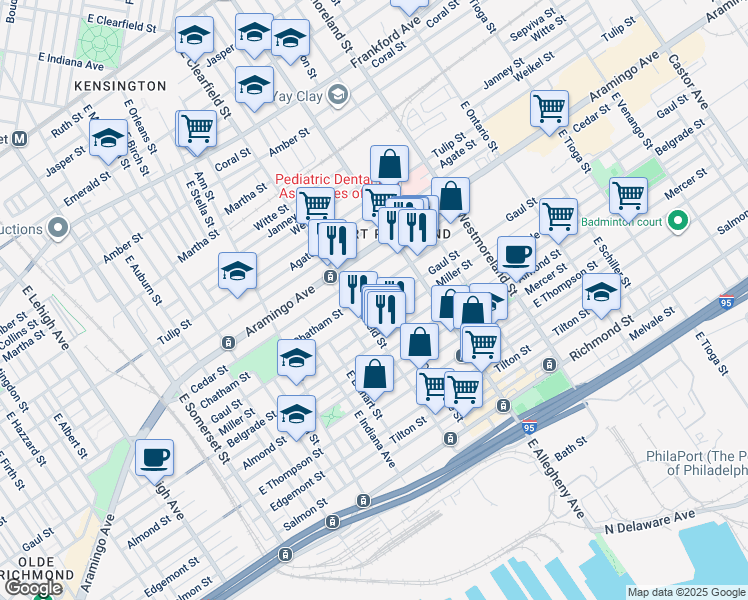Open the school marker near E Schiller St
The width and height of the screenshot is (748, 600).
[x=601, y=293]
